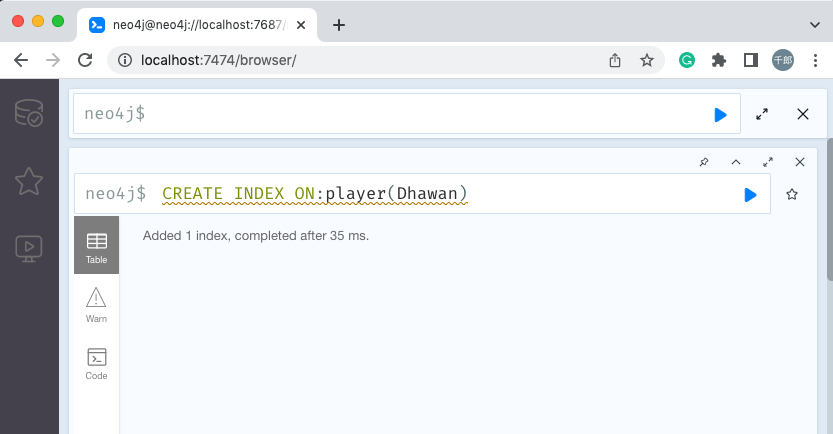Viewport: 833px width, 434px height.
Task: Open the Grammarly extension
Action: point(687,60)
